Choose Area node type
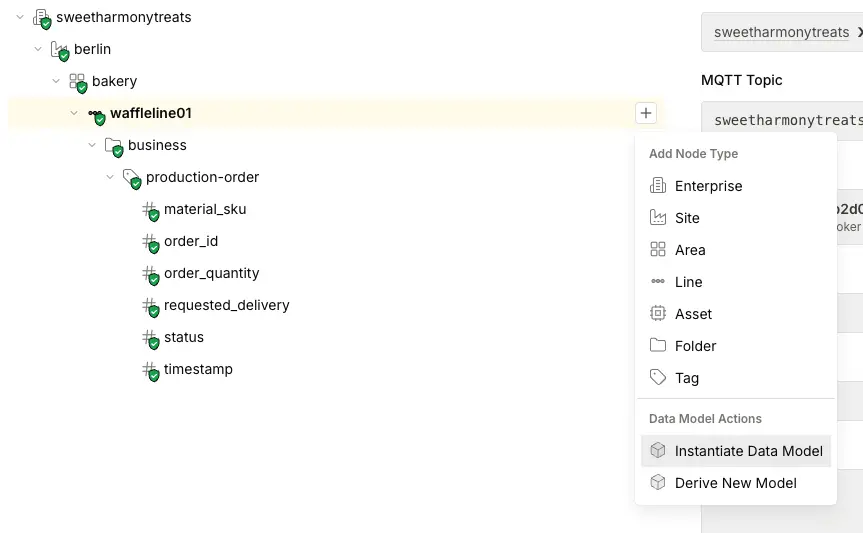This screenshot has height=533, width=863. (x=736, y=250)
